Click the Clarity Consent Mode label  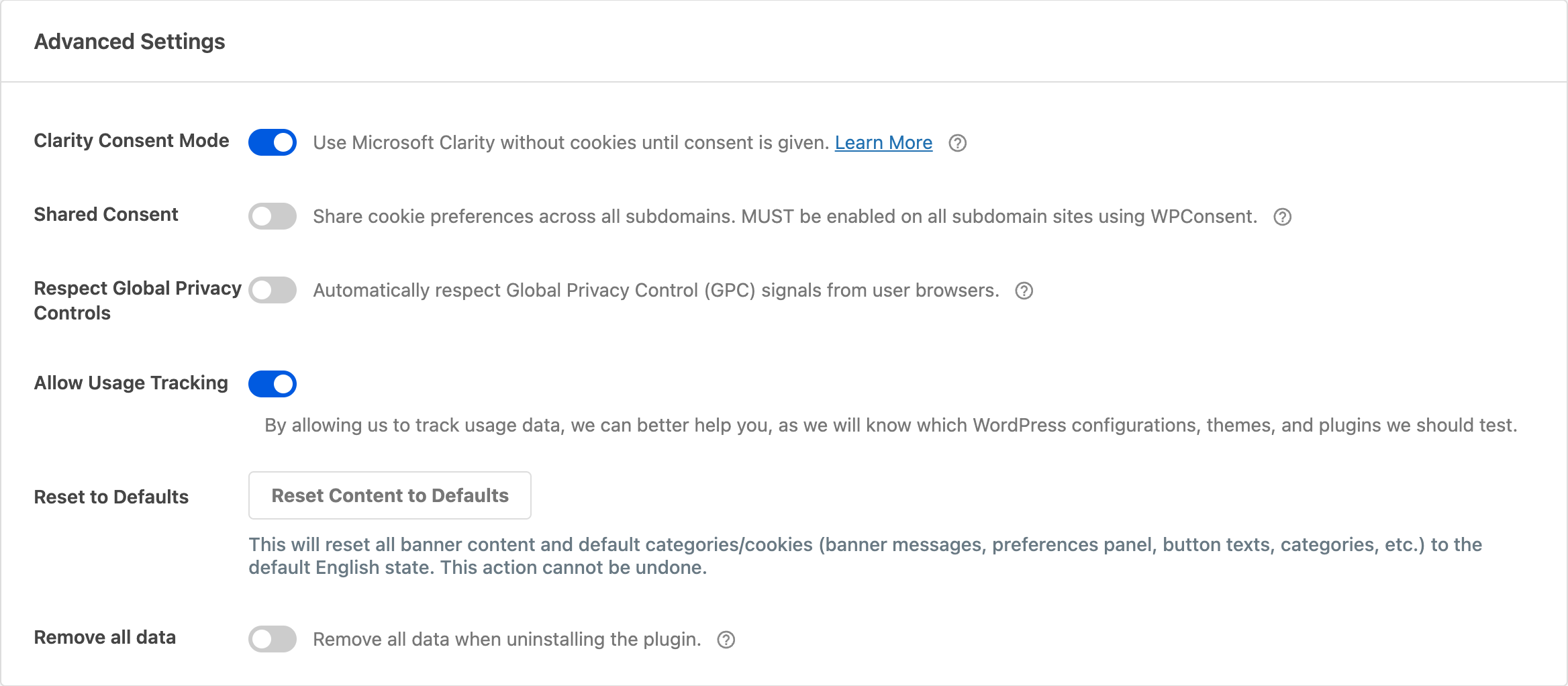click(131, 141)
